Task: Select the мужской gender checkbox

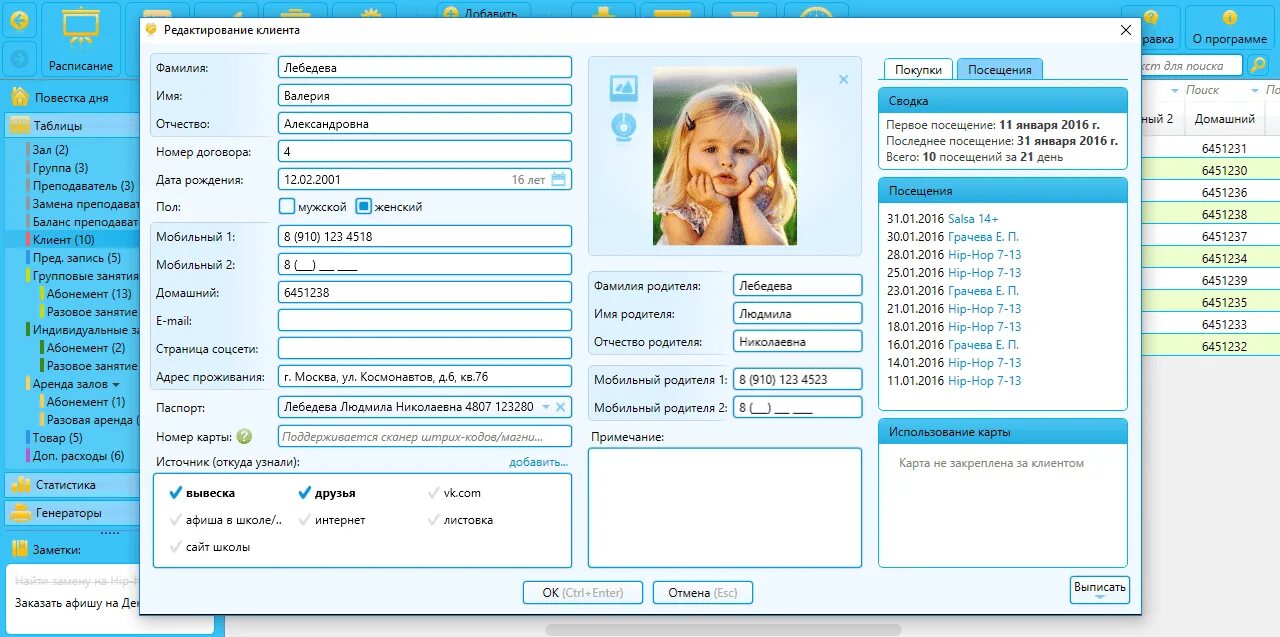Action: coord(287,207)
